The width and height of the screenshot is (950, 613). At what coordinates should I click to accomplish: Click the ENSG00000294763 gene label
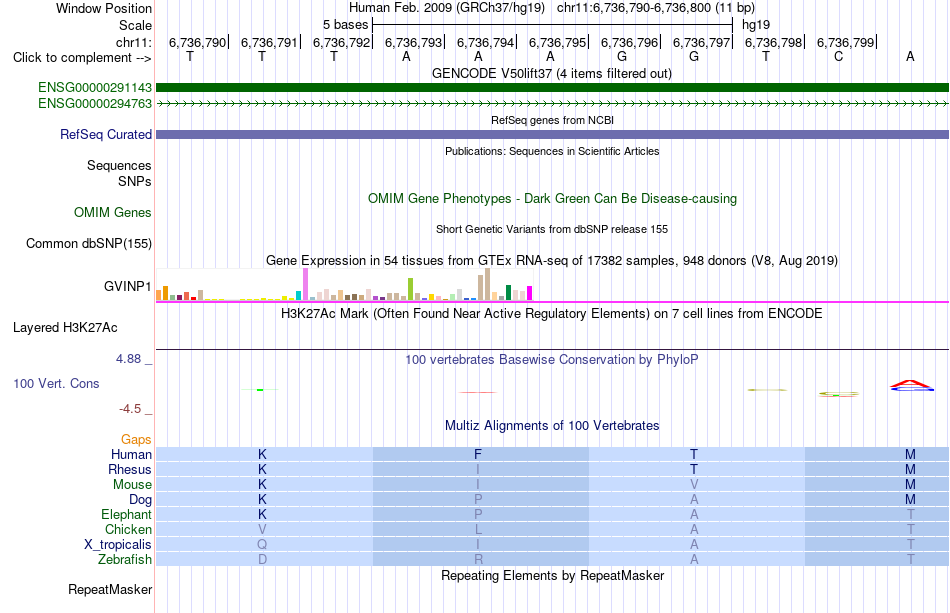(95, 104)
